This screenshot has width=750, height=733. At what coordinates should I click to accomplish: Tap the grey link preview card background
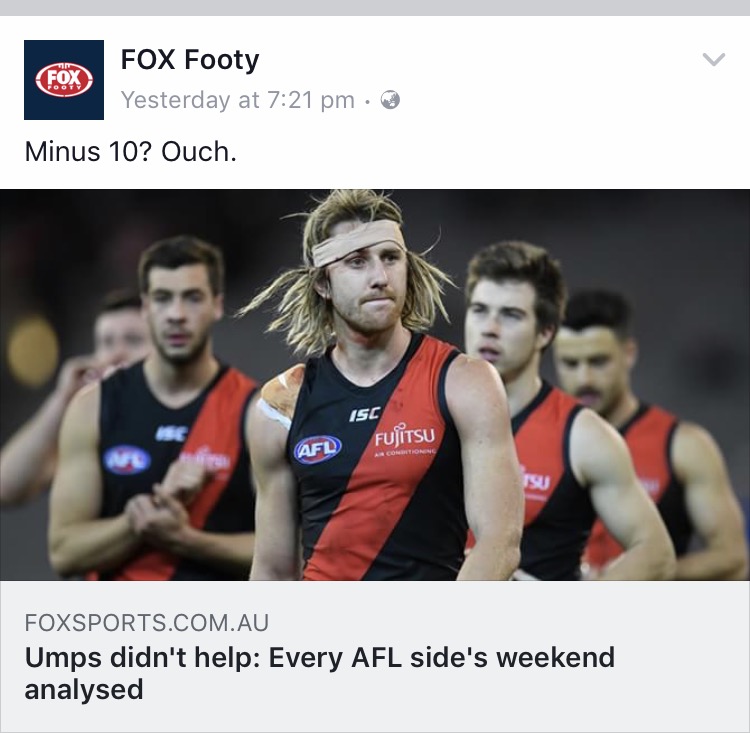point(375,656)
